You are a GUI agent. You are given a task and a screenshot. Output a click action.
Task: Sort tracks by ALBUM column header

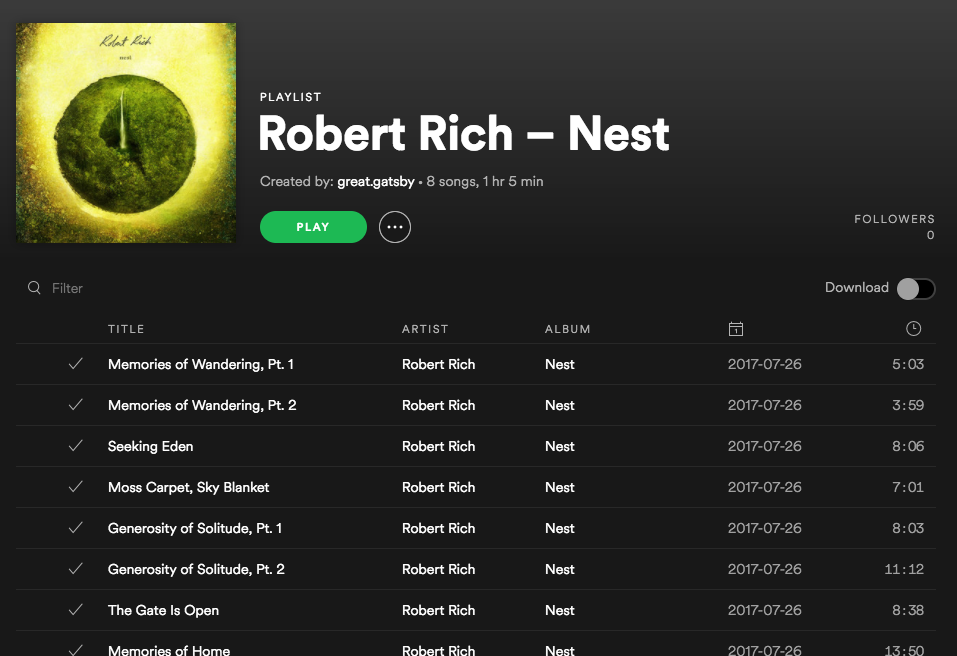[568, 329]
